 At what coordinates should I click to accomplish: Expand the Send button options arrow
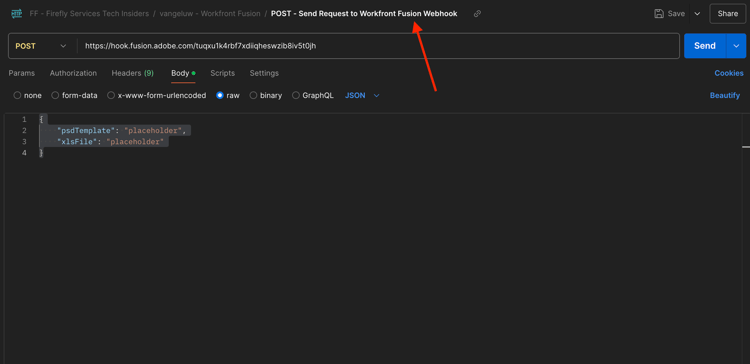click(736, 46)
